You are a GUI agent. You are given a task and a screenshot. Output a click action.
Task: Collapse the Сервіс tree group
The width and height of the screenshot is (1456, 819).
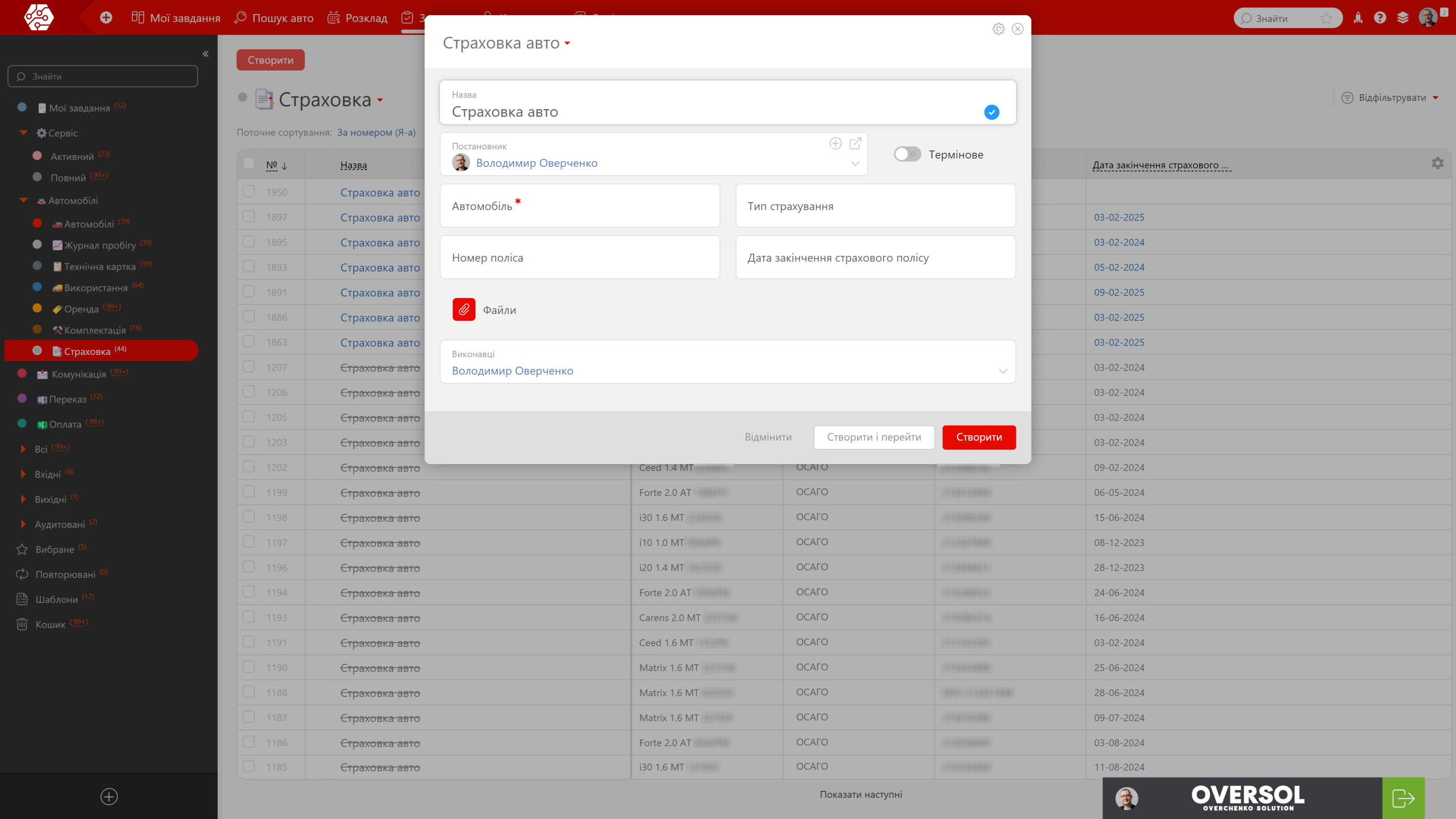(23, 133)
